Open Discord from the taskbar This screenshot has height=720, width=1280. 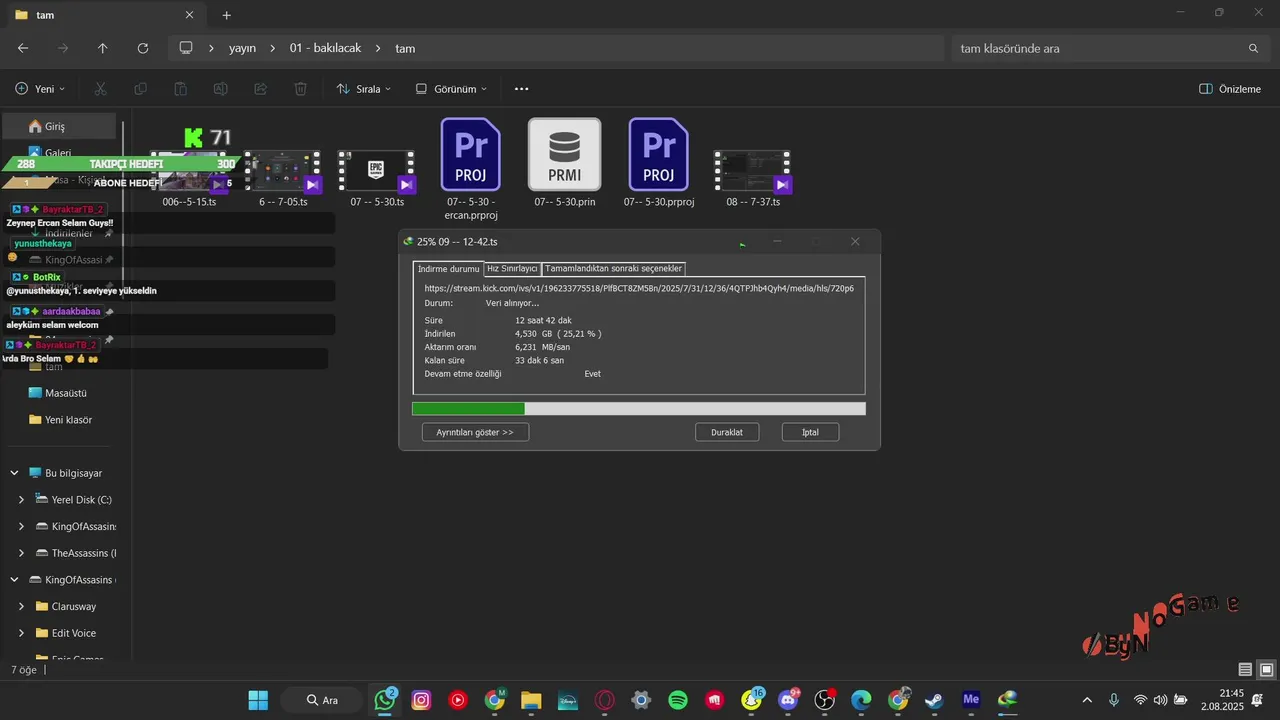click(x=788, y=700)
